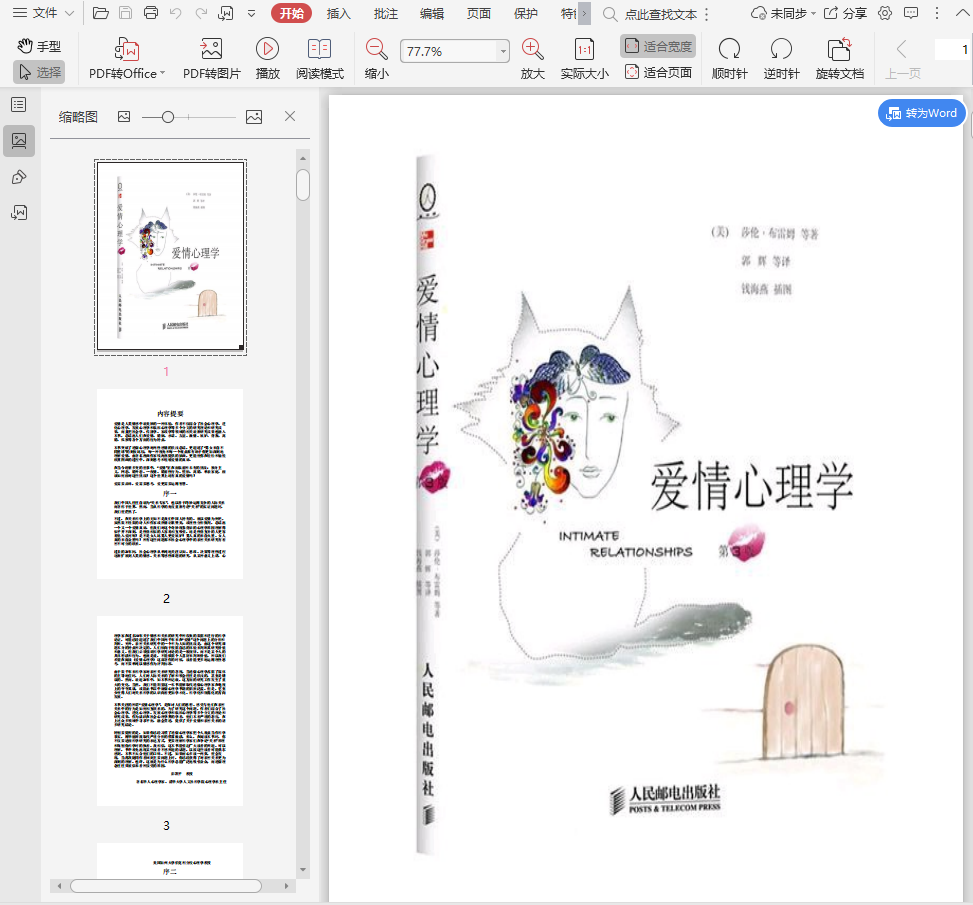Click the export to Word quick icon
Screen dimensions: 973x905
point(226,13)
